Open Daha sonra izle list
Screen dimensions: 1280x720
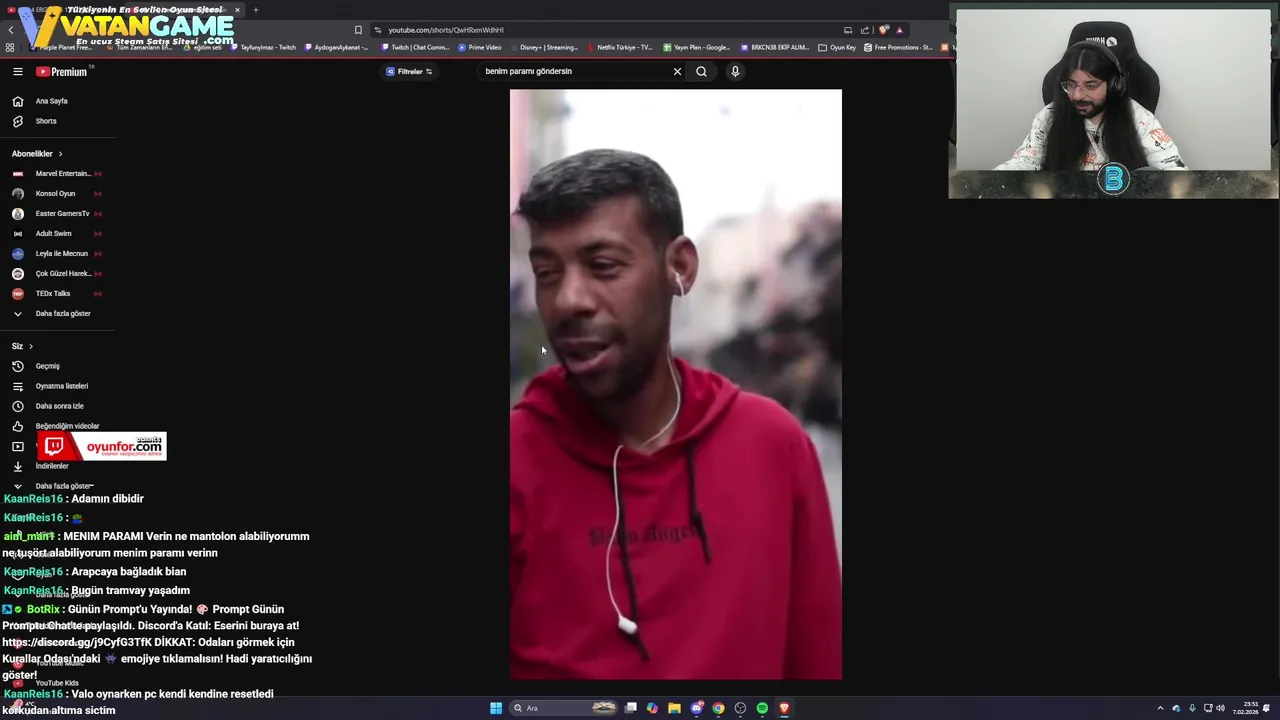(58, 406)
